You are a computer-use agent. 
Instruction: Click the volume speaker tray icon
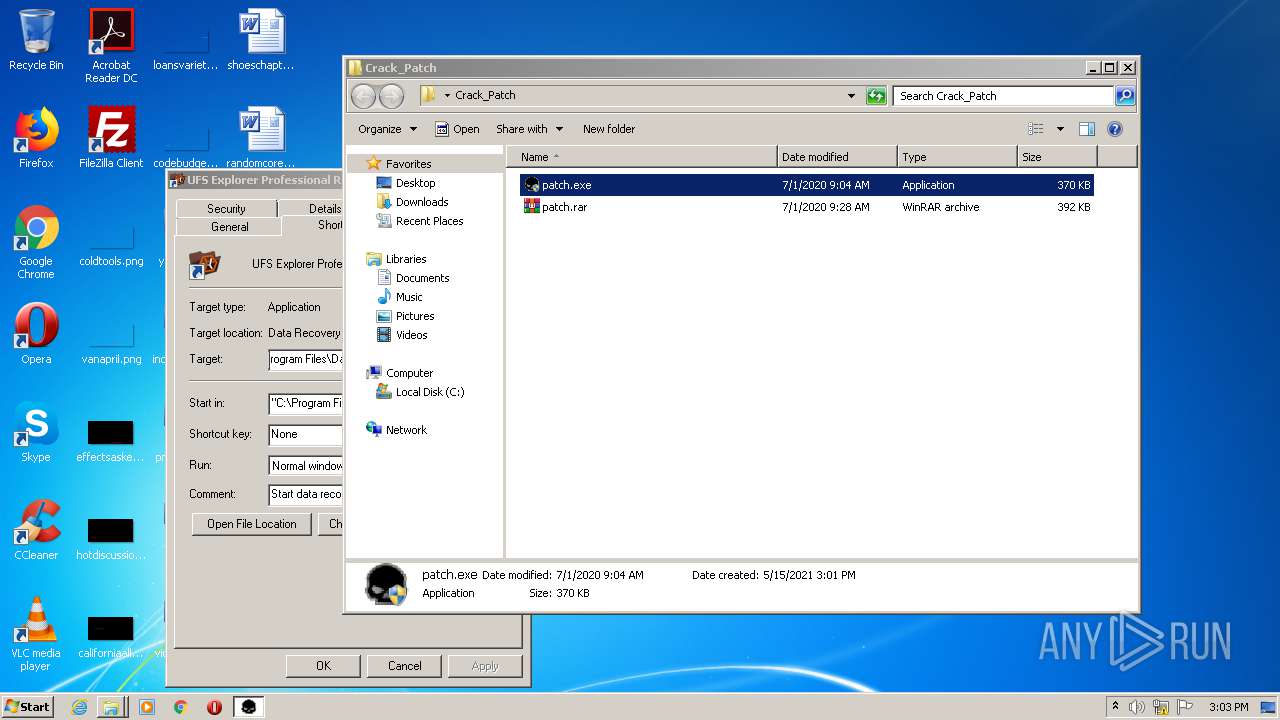(x=1136, y=707)
